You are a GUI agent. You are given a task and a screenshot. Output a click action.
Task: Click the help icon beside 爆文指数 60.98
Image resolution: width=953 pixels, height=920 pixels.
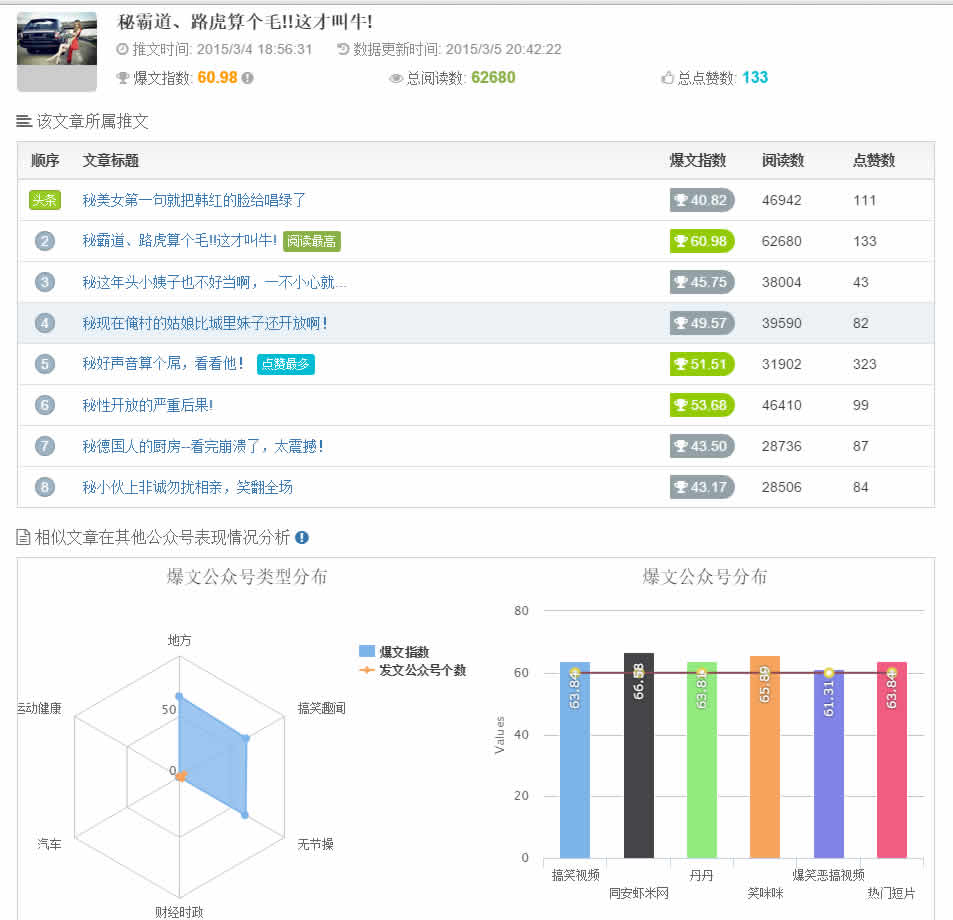(x=247, y=78)
